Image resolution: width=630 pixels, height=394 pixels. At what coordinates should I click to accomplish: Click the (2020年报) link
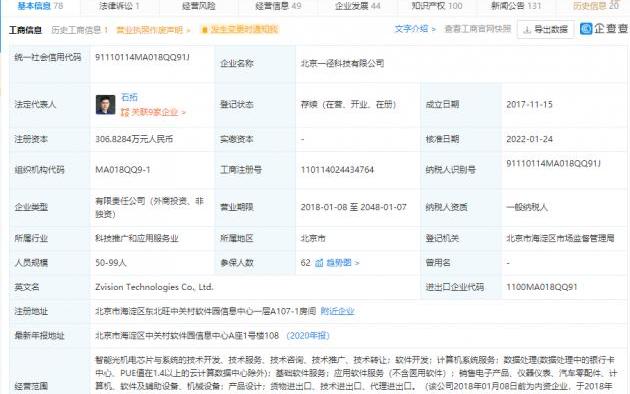(x=308, y=335)
